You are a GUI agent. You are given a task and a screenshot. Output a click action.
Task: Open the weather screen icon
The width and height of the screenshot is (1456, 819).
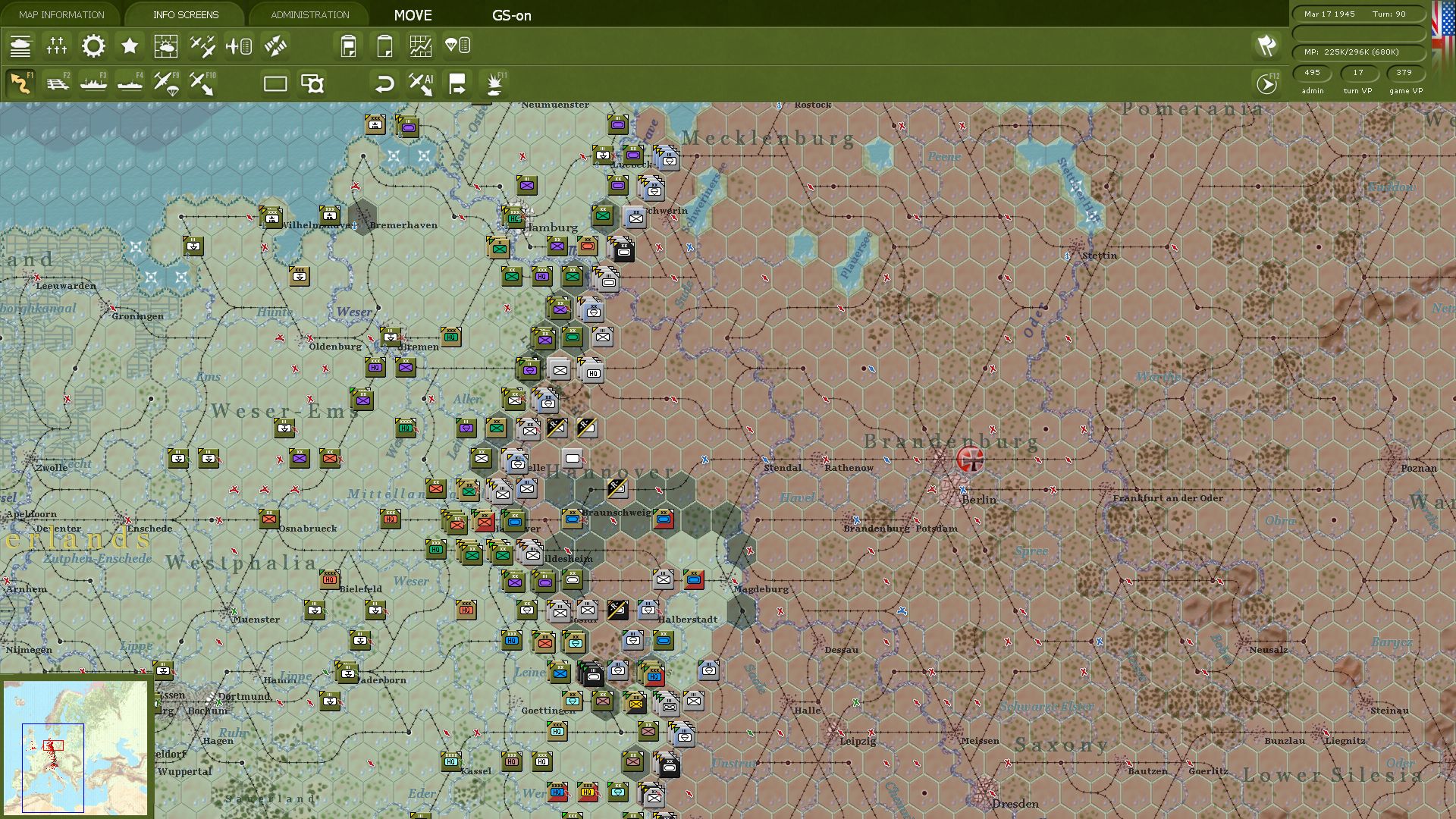(x=166, y=46)
